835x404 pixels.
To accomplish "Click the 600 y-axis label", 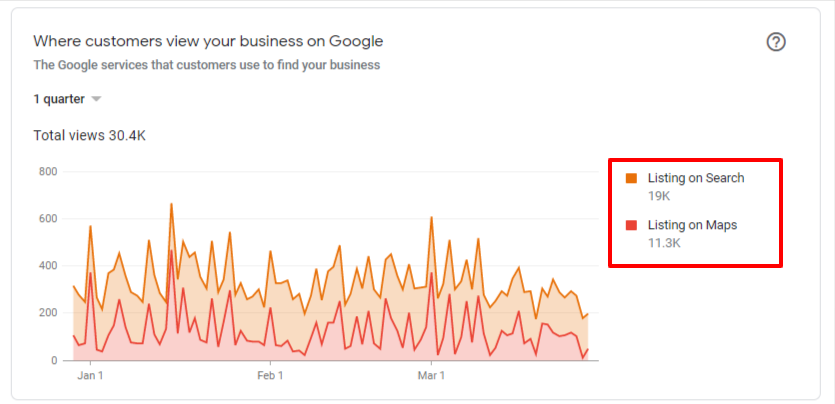I will tap(47, 219).
